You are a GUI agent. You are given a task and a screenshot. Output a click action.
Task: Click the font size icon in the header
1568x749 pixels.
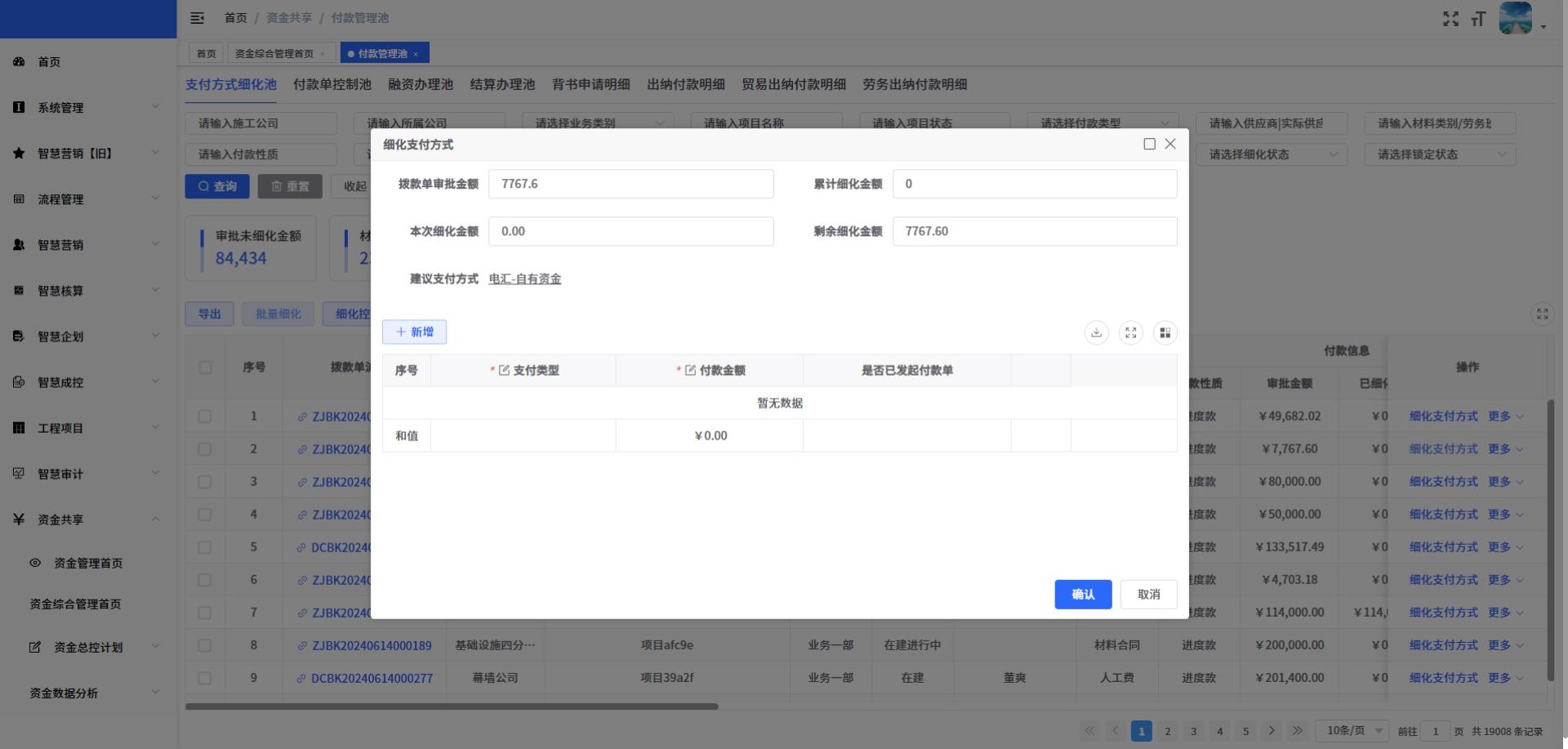coord(1478,19)
